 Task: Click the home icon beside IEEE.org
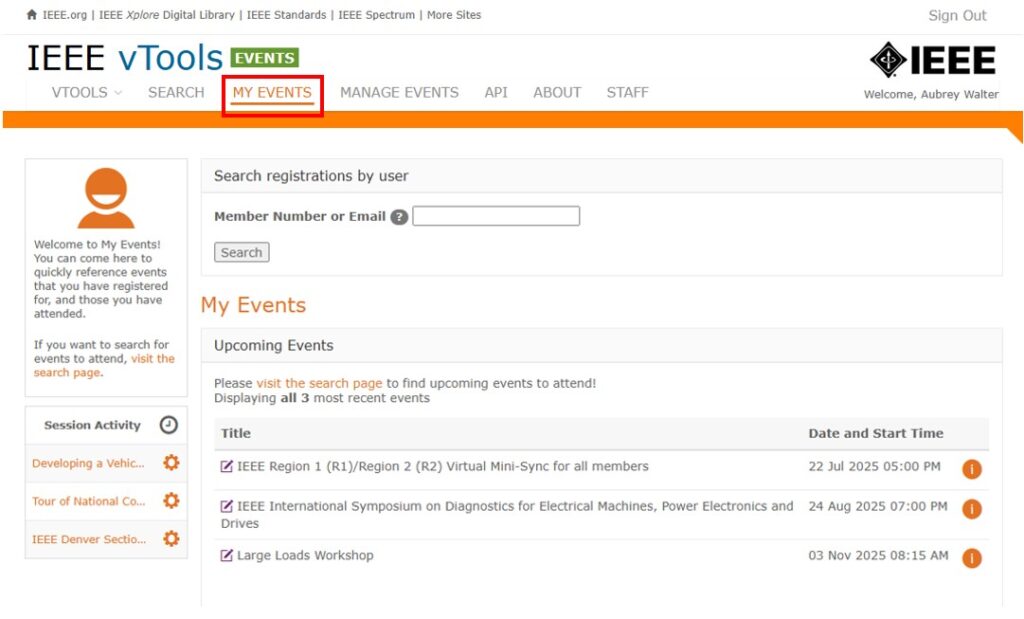coord(32,15)
